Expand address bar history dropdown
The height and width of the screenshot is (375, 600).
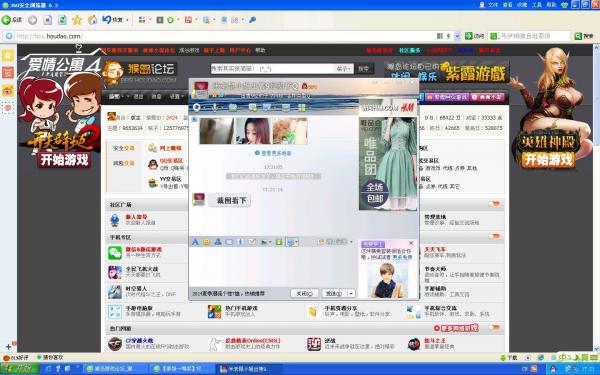[x=457, y=36]
